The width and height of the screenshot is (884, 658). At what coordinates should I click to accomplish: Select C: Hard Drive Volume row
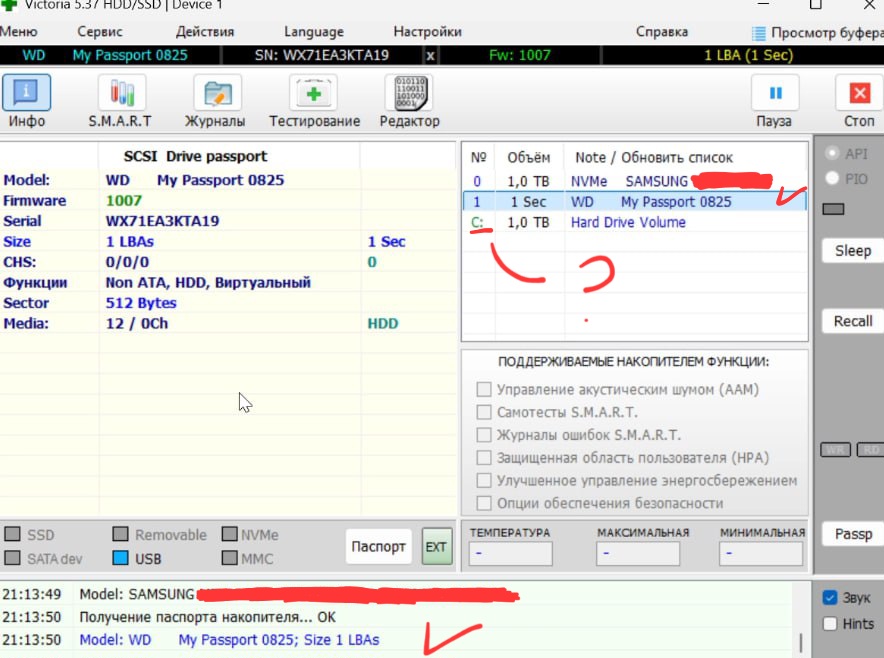pos(634,222)
